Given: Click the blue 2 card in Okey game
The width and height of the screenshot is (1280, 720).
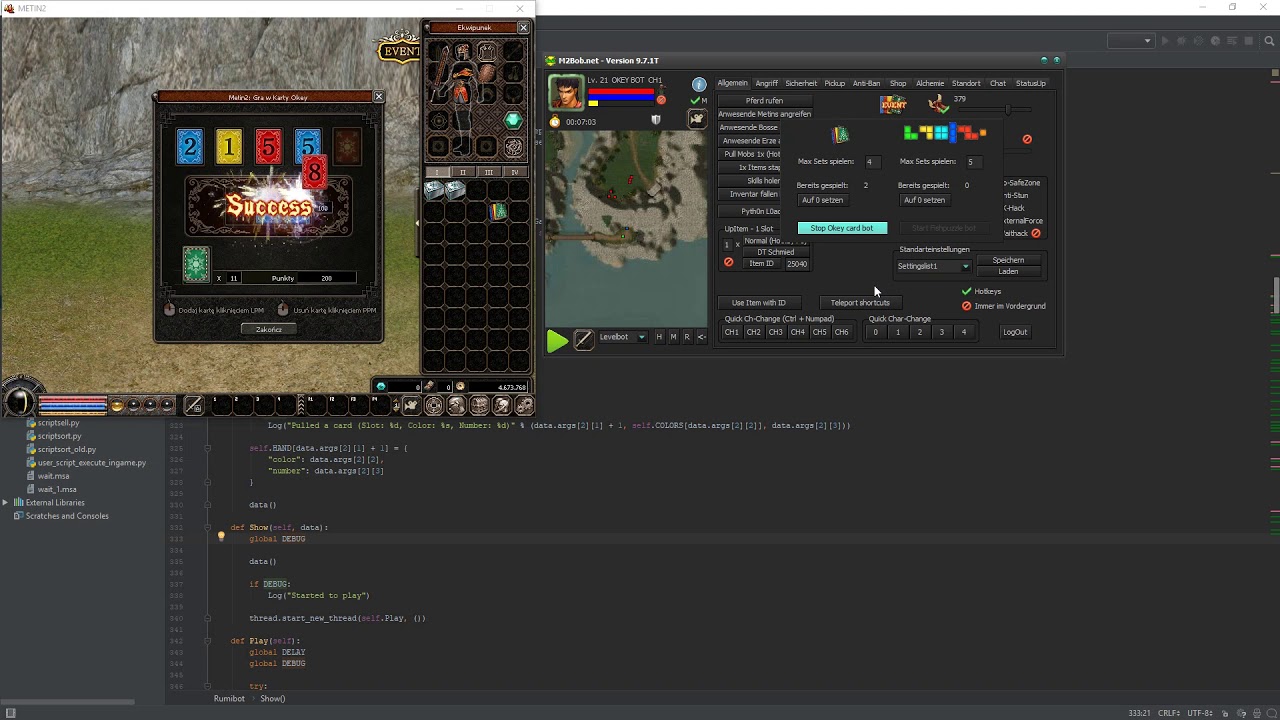Looking at the screenshot, I should tap(189, 147).
